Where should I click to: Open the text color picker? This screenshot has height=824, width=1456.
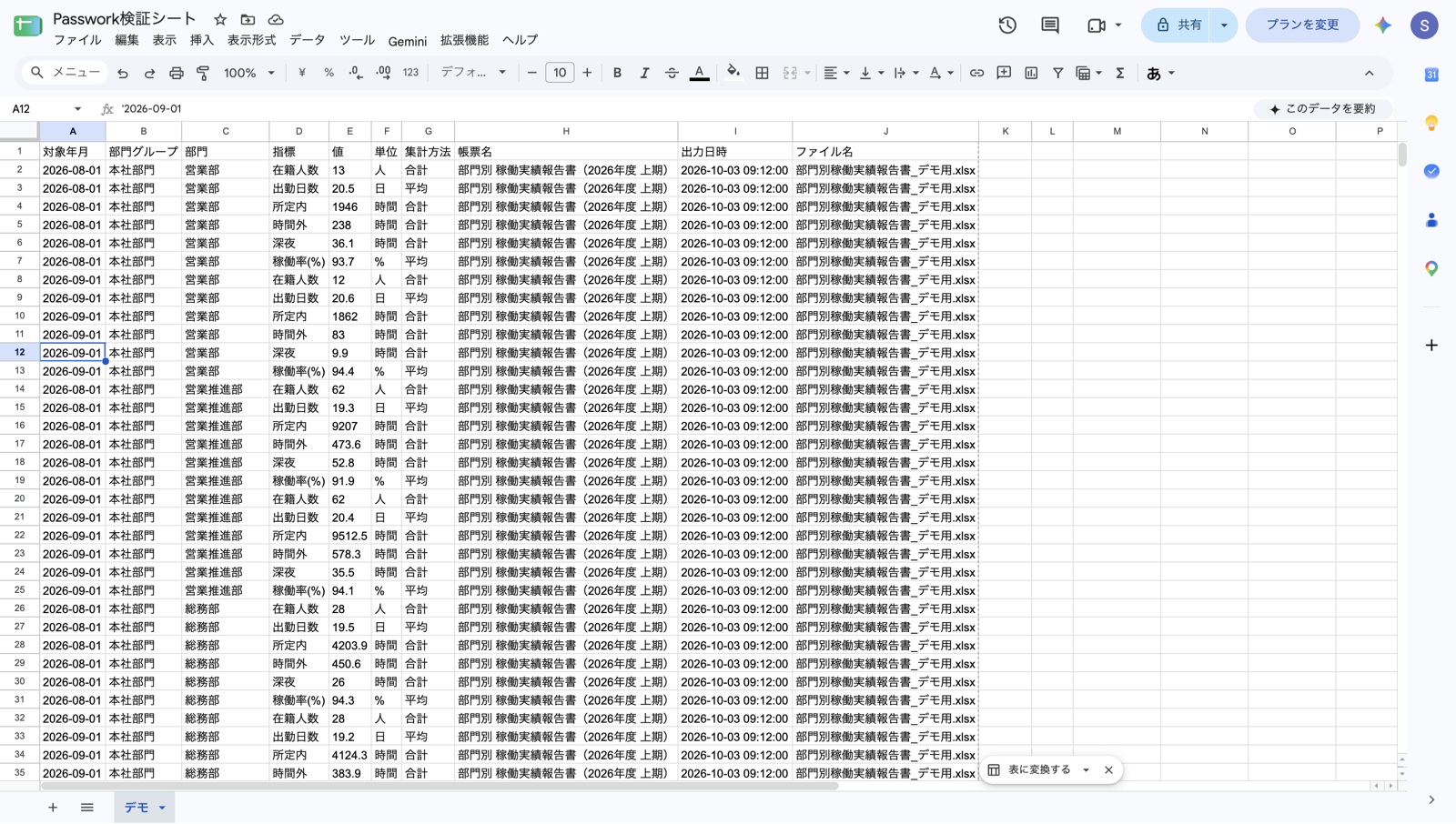point(699,74)
